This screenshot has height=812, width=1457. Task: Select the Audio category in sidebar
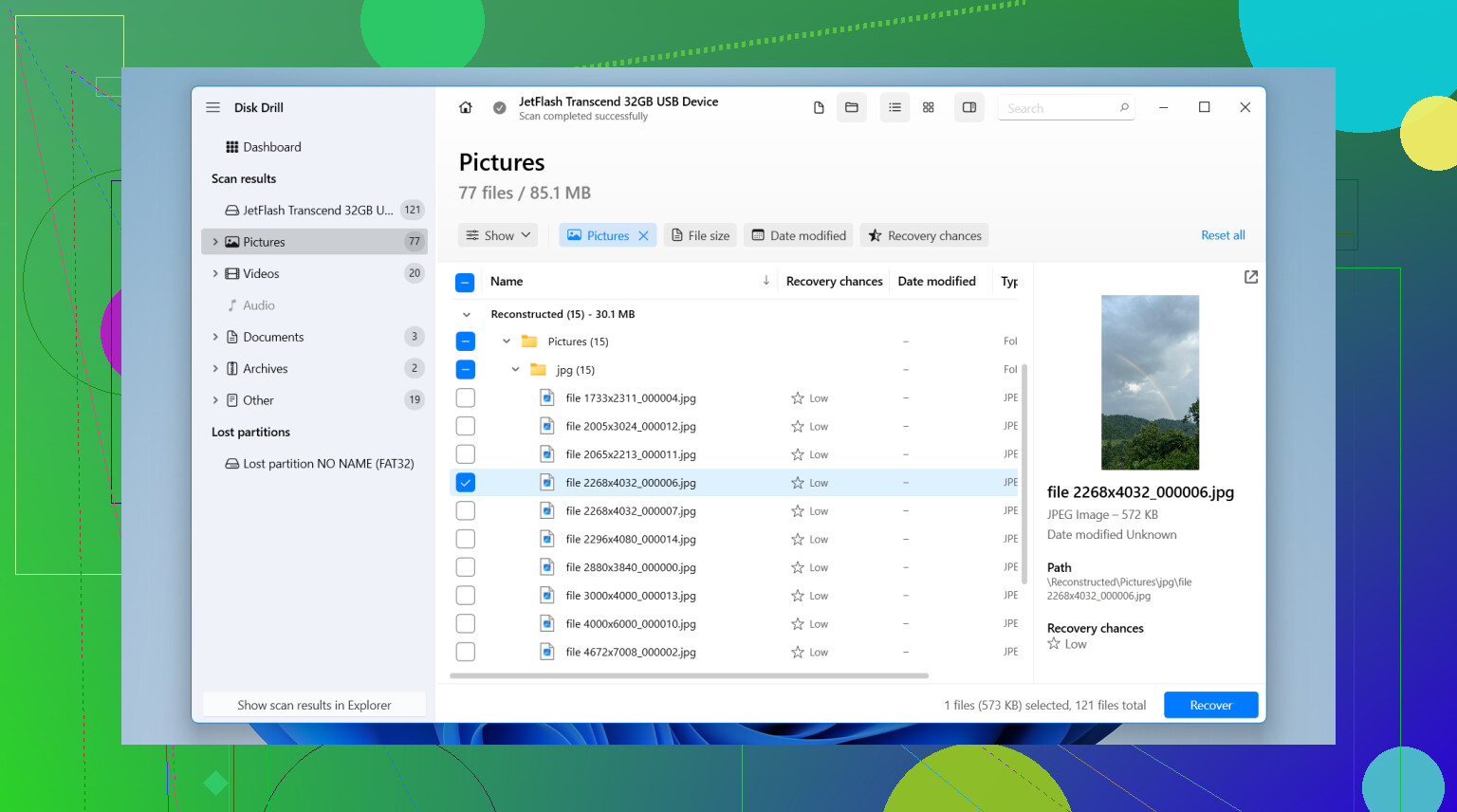[315, 305]
